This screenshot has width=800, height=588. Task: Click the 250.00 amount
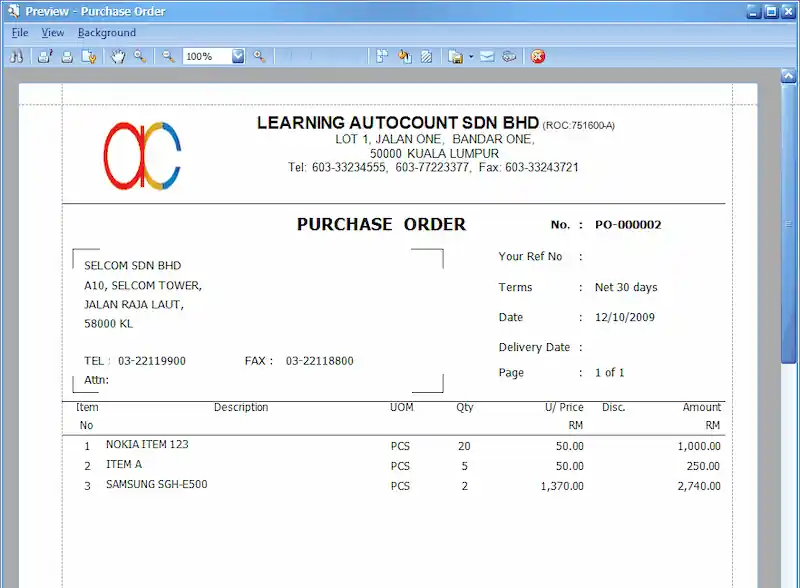pyautogui.click(x=703, y=466)
